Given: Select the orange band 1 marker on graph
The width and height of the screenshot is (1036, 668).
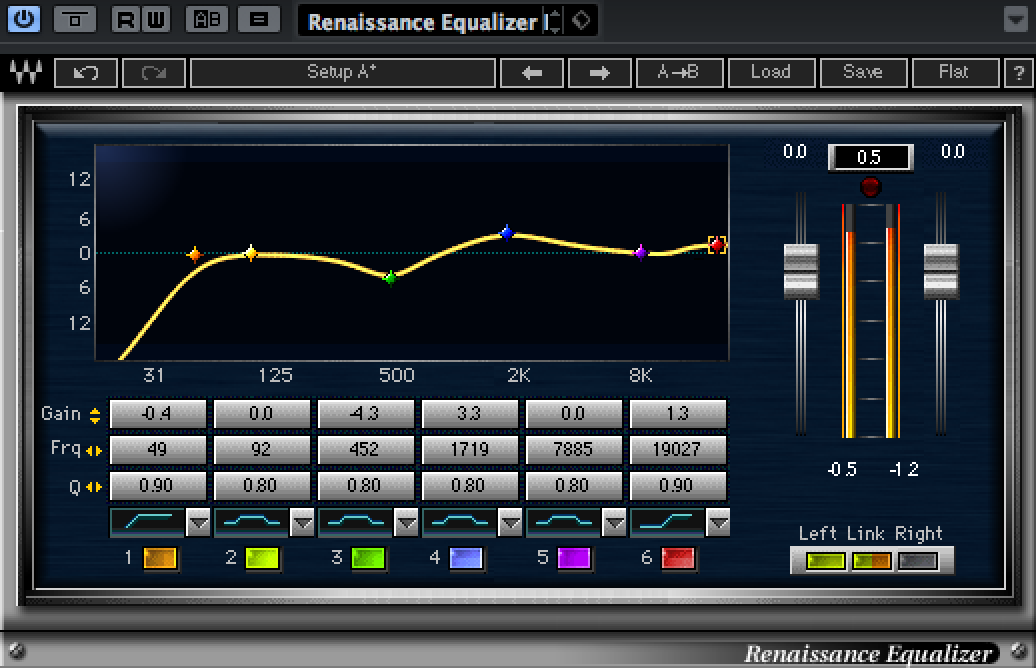Looking at the screenshot, I should pyautogui.click(x=194, y=254).
